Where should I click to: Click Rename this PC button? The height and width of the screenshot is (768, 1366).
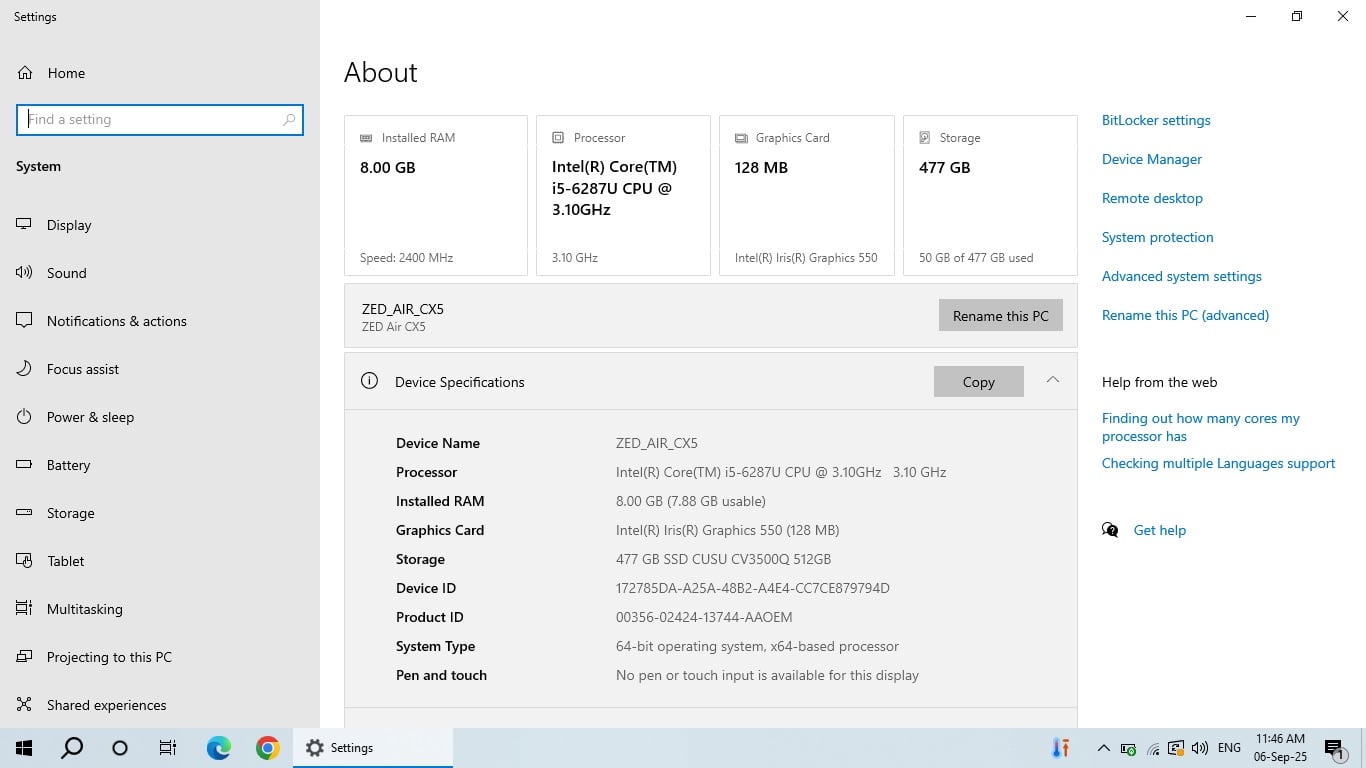point(1001,316)
